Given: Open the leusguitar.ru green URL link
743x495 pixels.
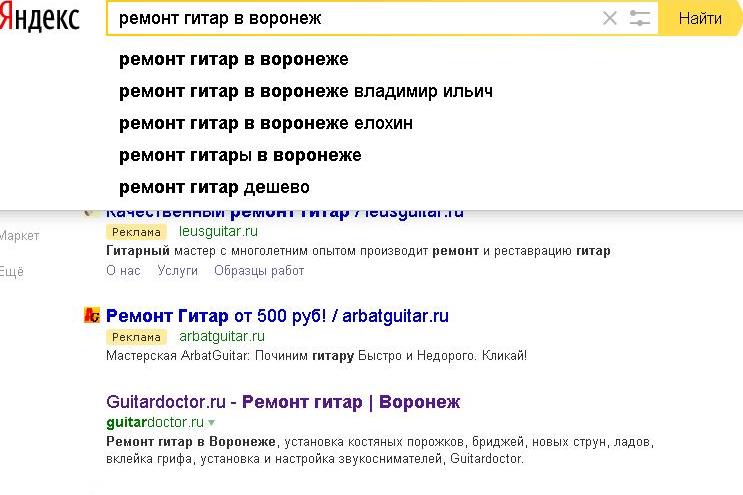Looking at the screenshot, I should (x=218, y=231).
